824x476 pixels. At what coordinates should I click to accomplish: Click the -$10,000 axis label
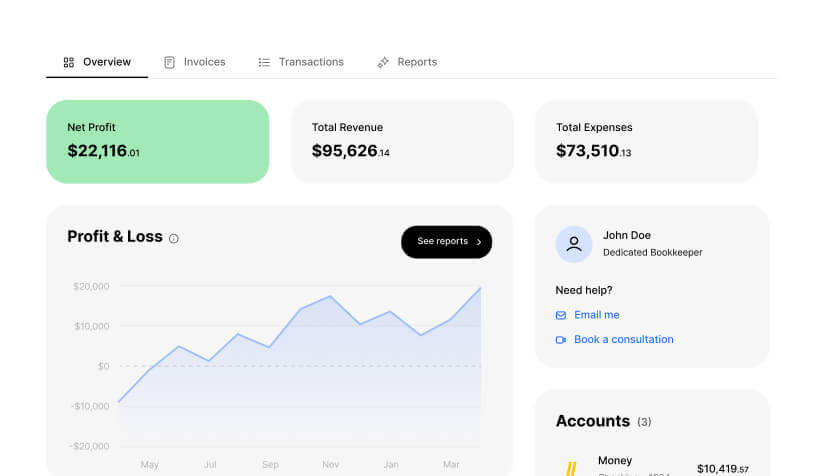(x=90, y=406)
